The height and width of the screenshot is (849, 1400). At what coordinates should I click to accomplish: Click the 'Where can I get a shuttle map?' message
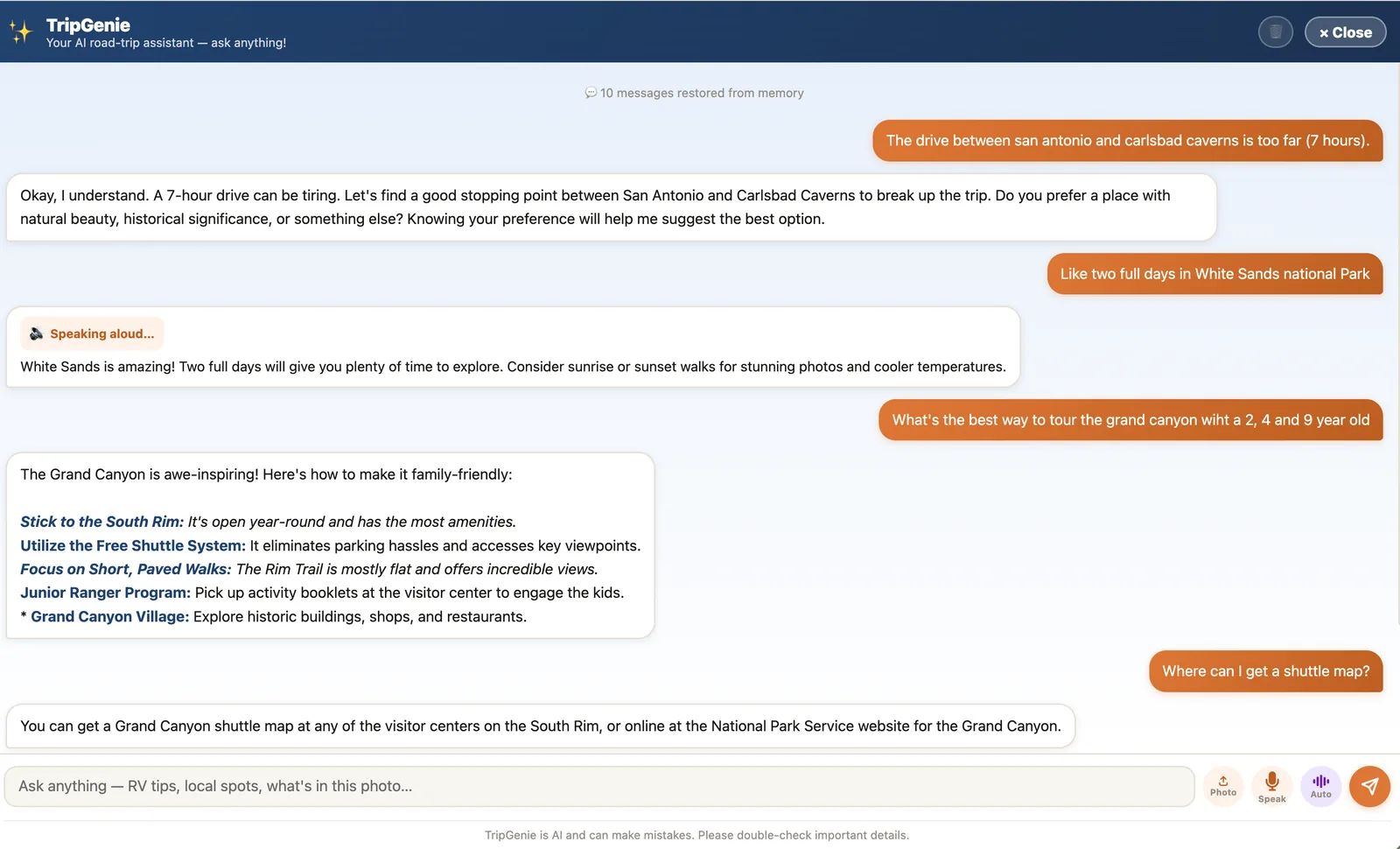[x=1265, y=671]
